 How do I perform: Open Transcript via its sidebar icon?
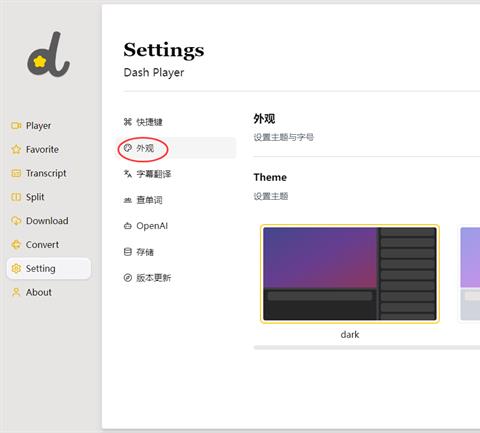click(x=16, y=173)
